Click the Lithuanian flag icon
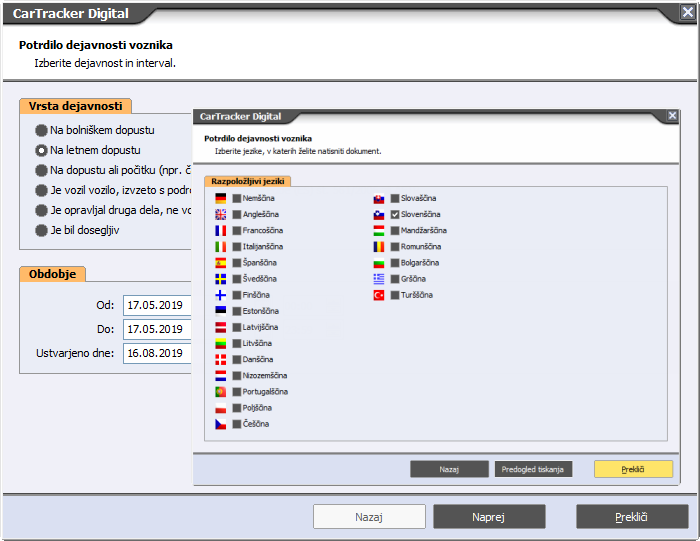Image resolution: width=700 pixels, height=541 pixels. coord(221,343)
